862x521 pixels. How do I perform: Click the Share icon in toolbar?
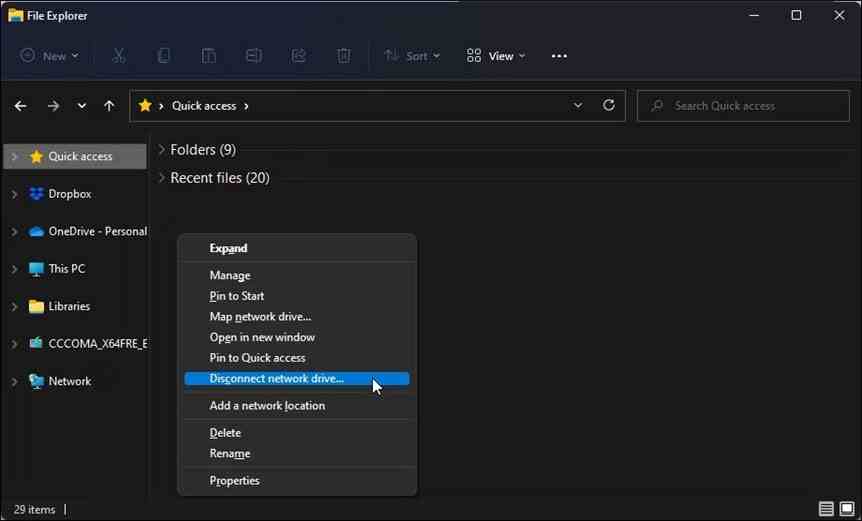299,56
